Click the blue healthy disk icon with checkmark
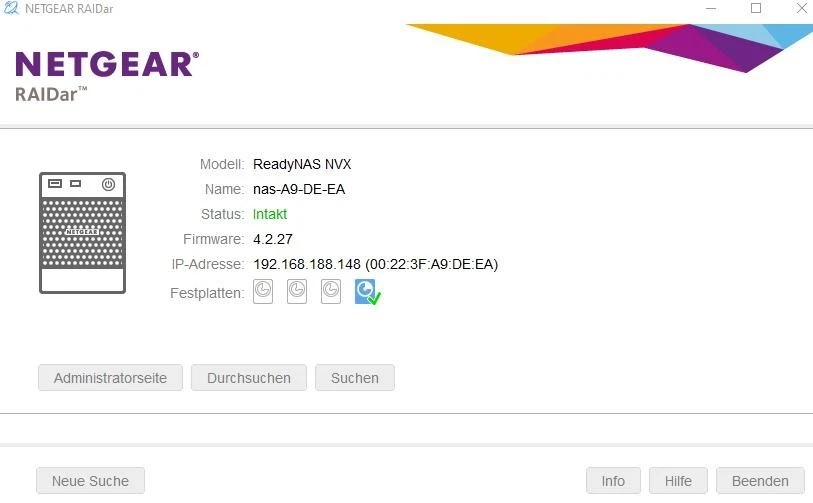This screenshot has height=503, width=813. pos(368,292)
